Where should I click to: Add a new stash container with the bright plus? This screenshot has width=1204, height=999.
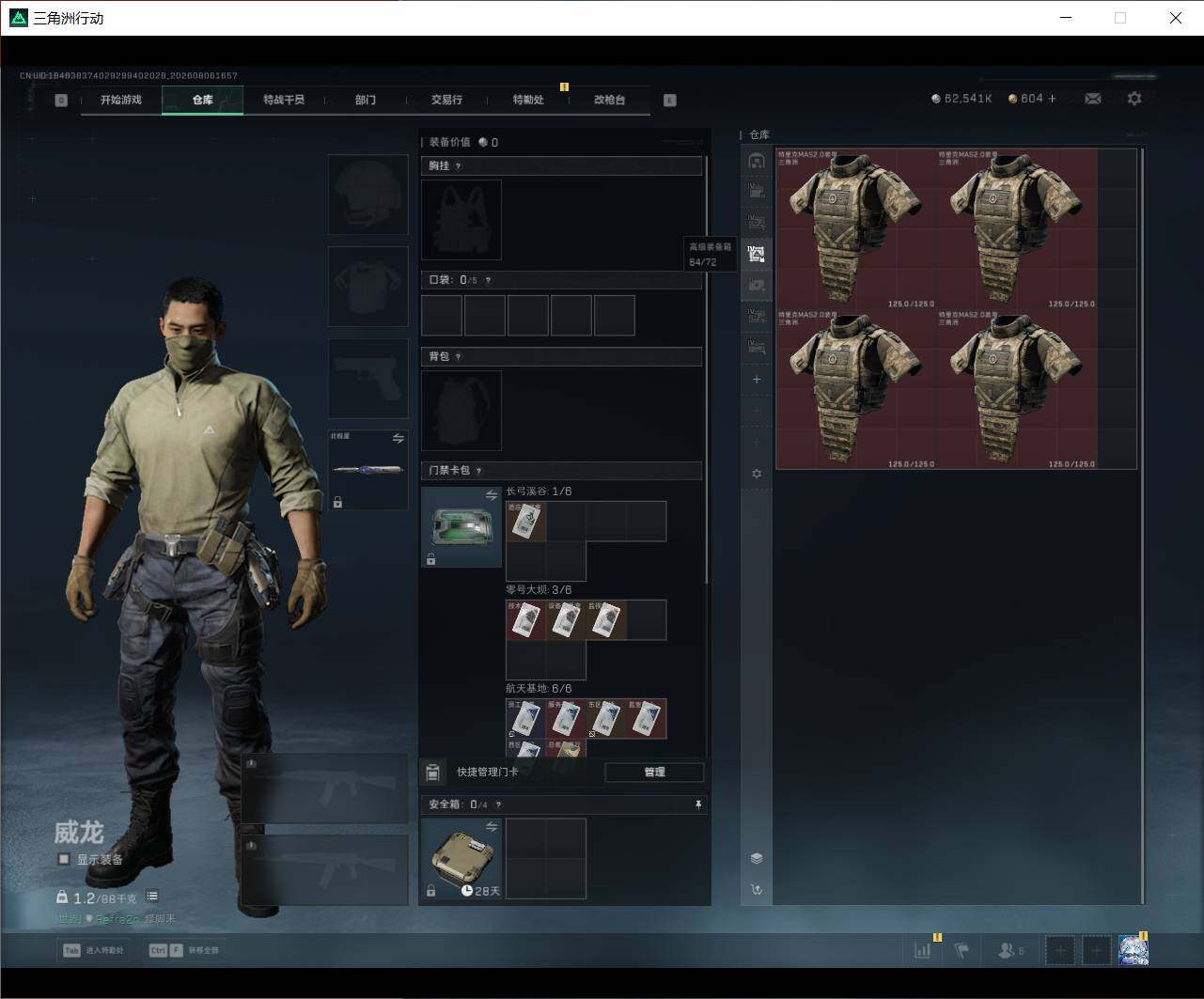[757, 380]
